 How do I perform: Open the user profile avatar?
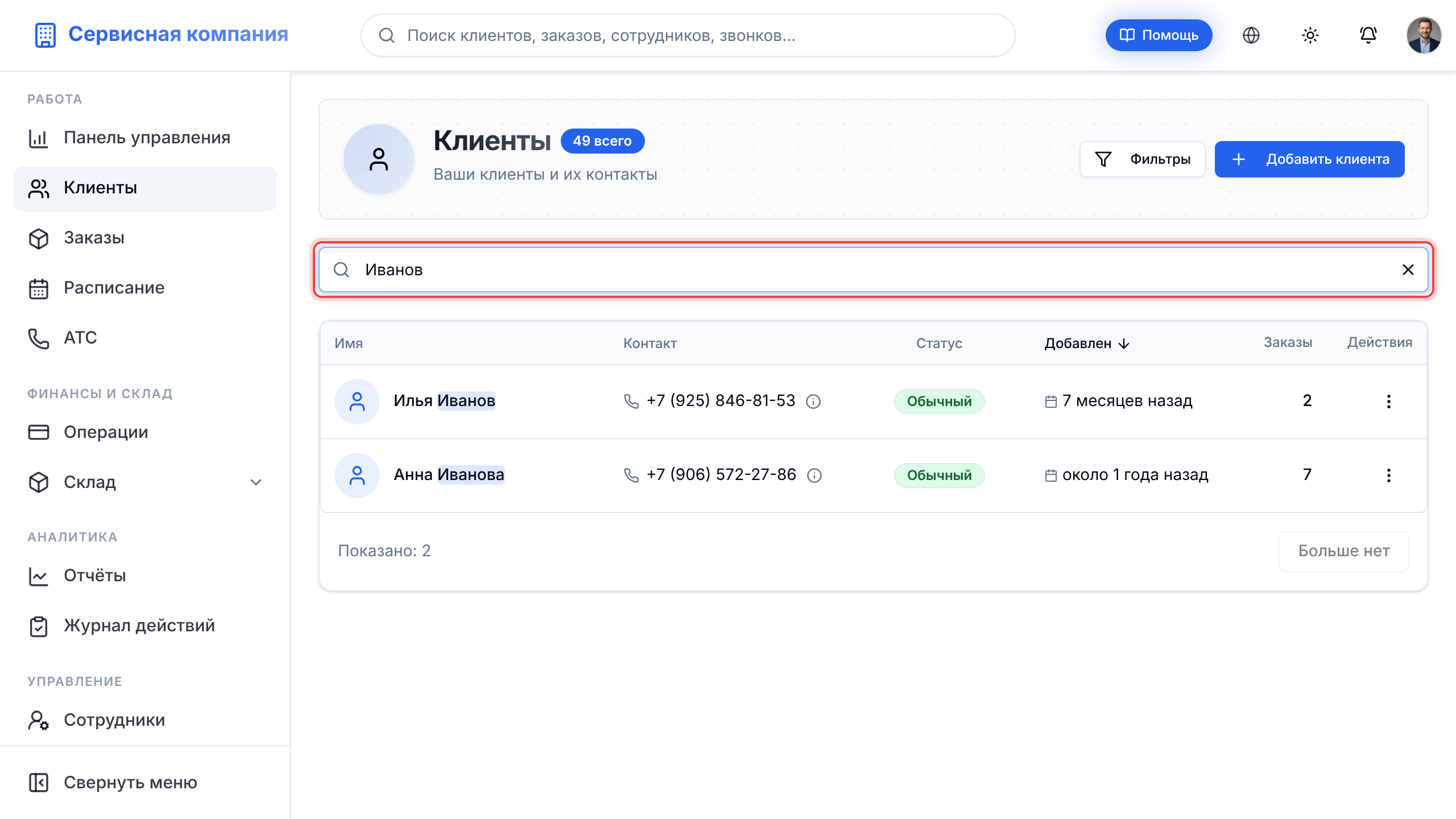1424,35
